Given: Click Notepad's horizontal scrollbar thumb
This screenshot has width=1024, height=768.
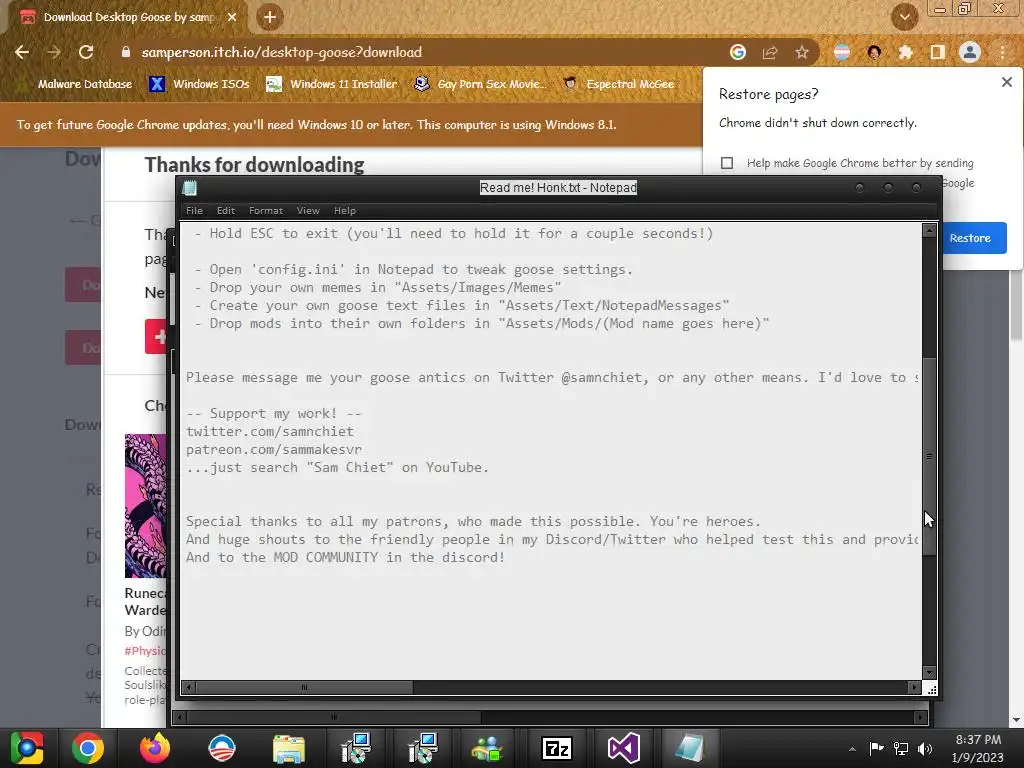Looking at the screenshot, I should (x=304, y=687).
